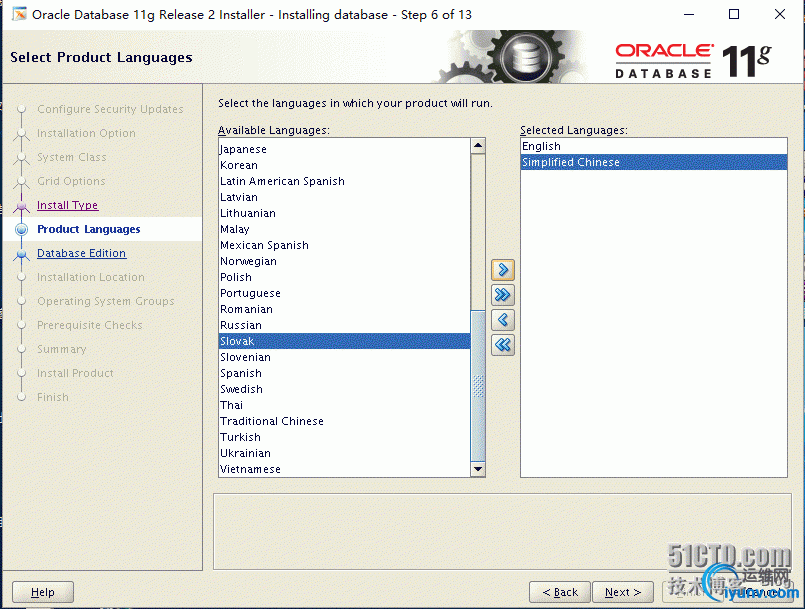This screenshot has height=609, width=805.
Task: Select Turkish in the list
Action: [344, 437]
